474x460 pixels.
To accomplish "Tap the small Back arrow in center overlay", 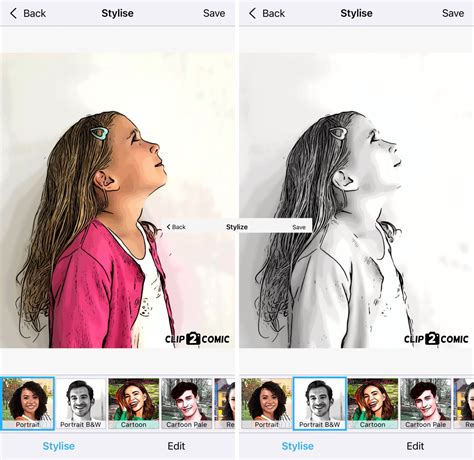I will tap(176, 227).
